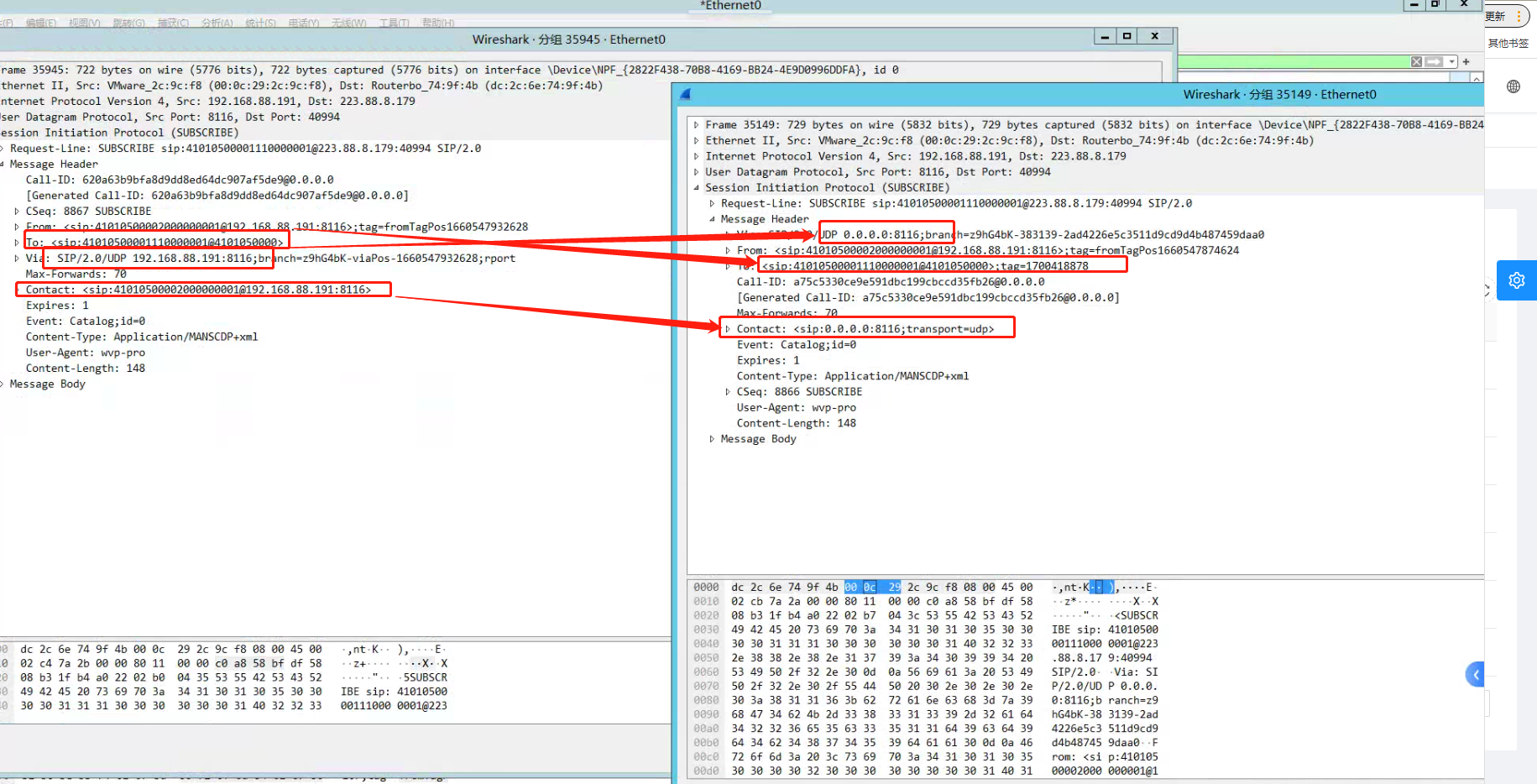Open the 工具(T) menu
This screenshot has height=784, width=1537.
[394, 23]
